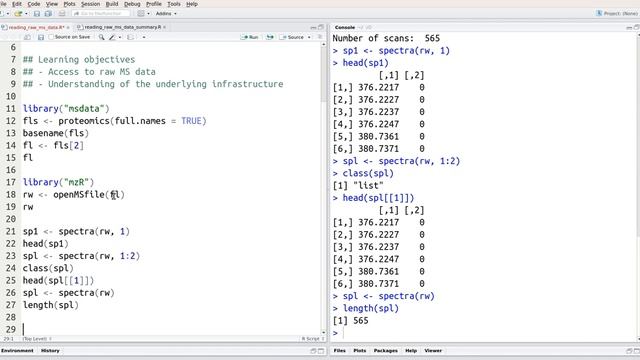
Task: Open the Files tab
Action: [340, 351]
